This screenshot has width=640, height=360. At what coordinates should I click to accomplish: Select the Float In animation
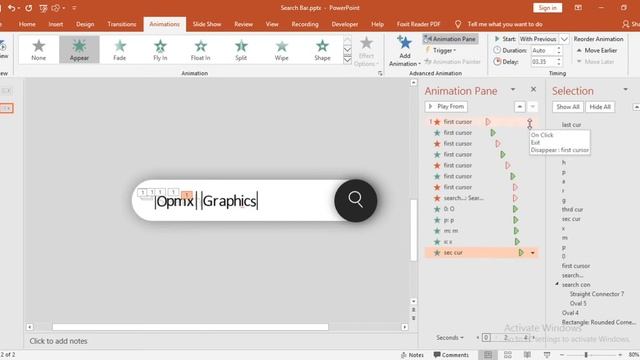point(200,49)
